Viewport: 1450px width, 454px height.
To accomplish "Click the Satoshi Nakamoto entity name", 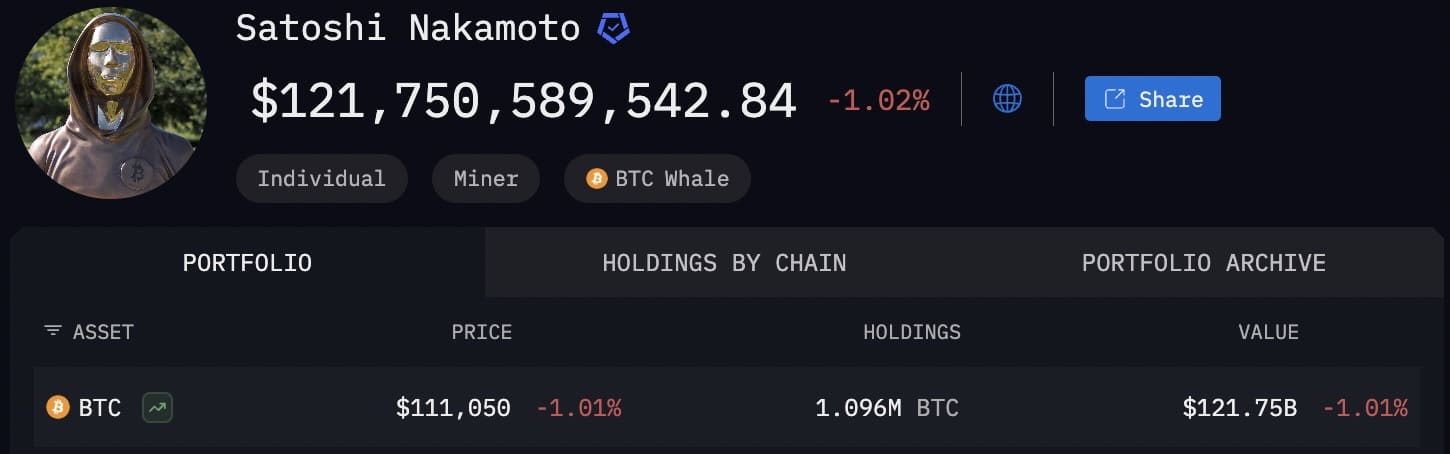I will click(x=408, y=28).
